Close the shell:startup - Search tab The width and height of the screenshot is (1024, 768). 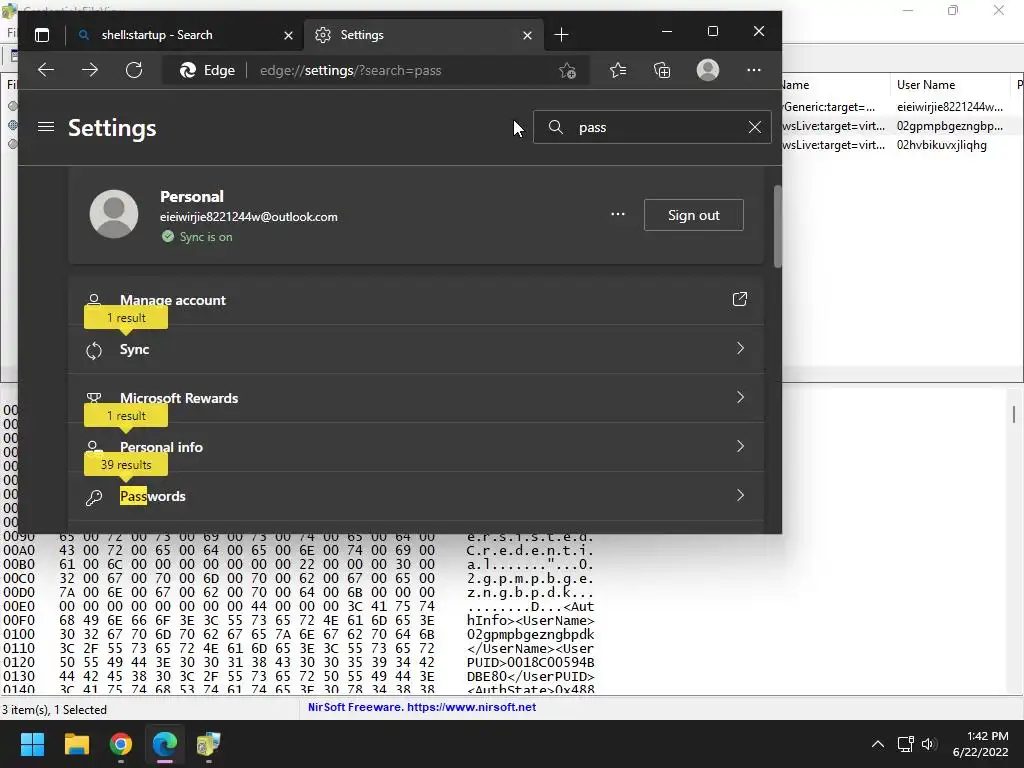(x=288, y=35)
